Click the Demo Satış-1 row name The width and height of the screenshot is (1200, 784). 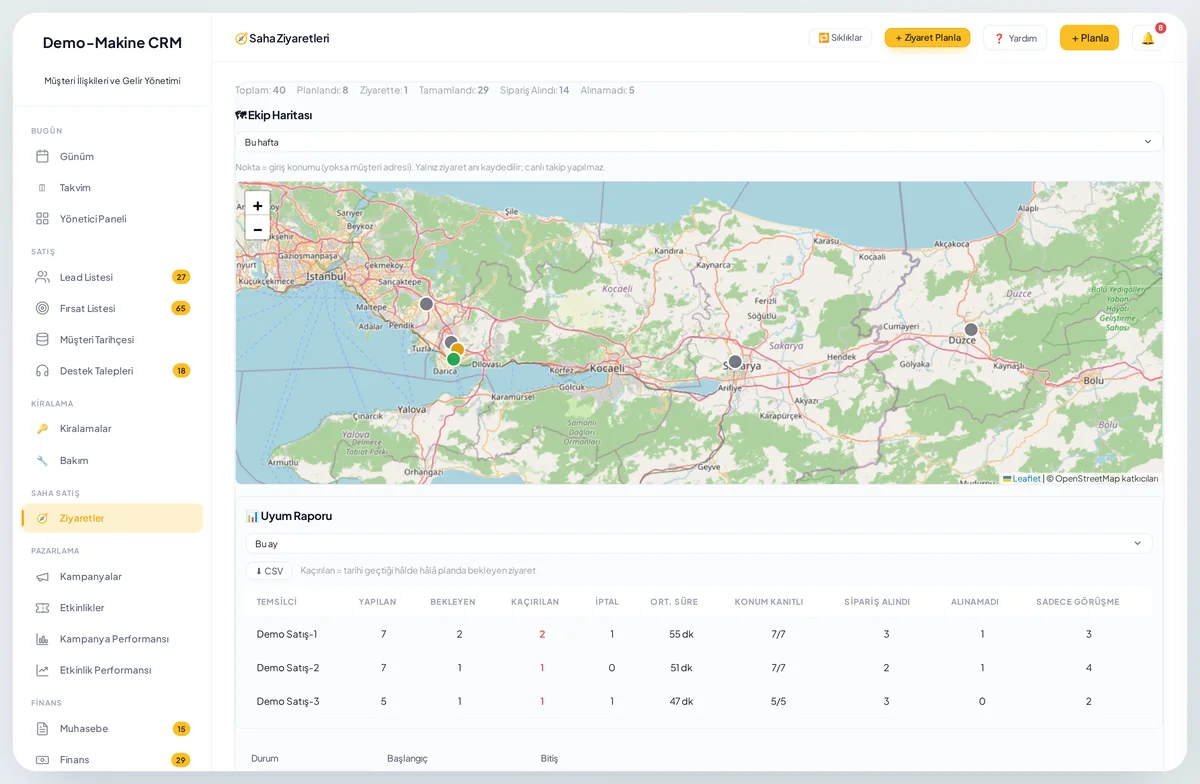click(287, 634)
